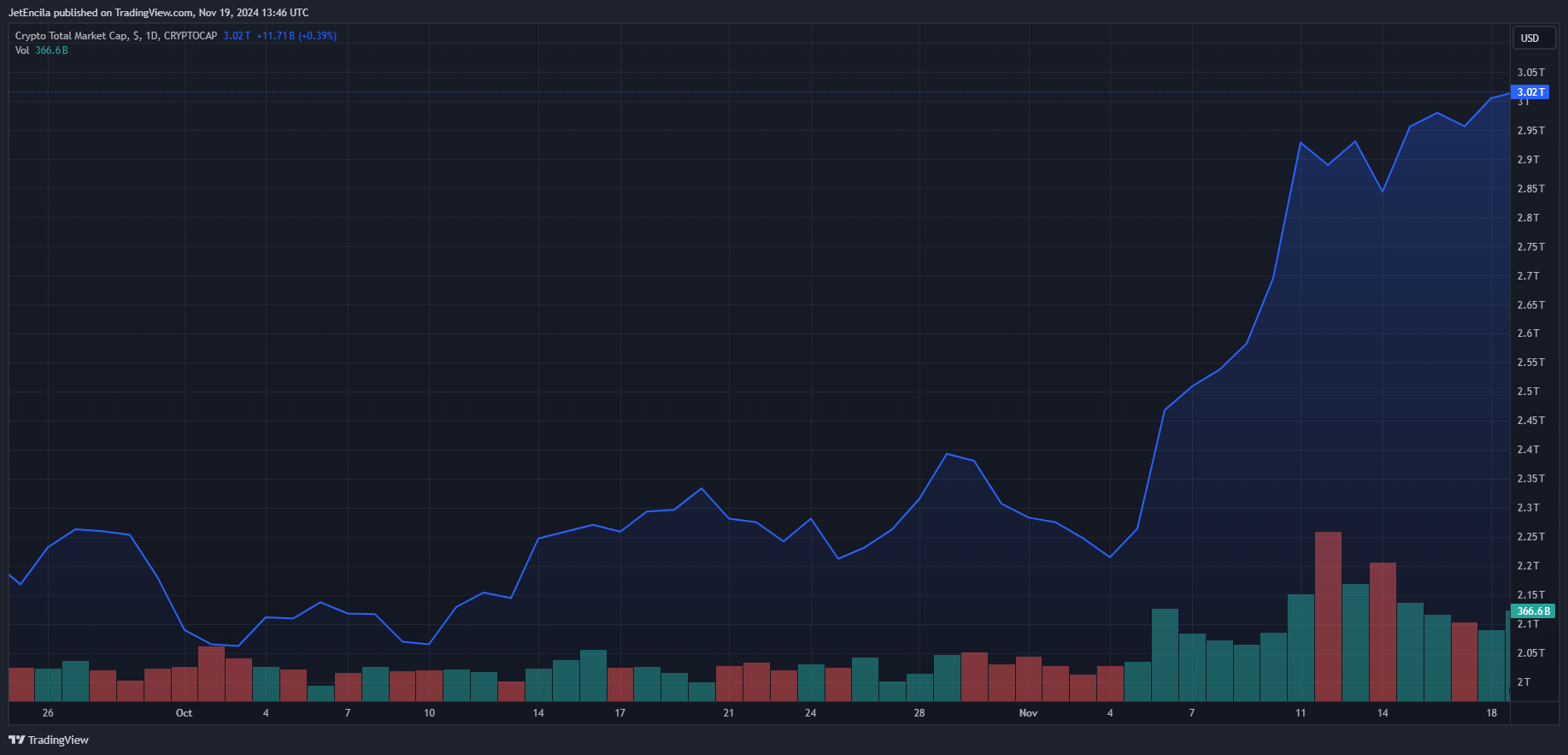
Task: Click the 2T price scale label
Action: coord(1524,681)
